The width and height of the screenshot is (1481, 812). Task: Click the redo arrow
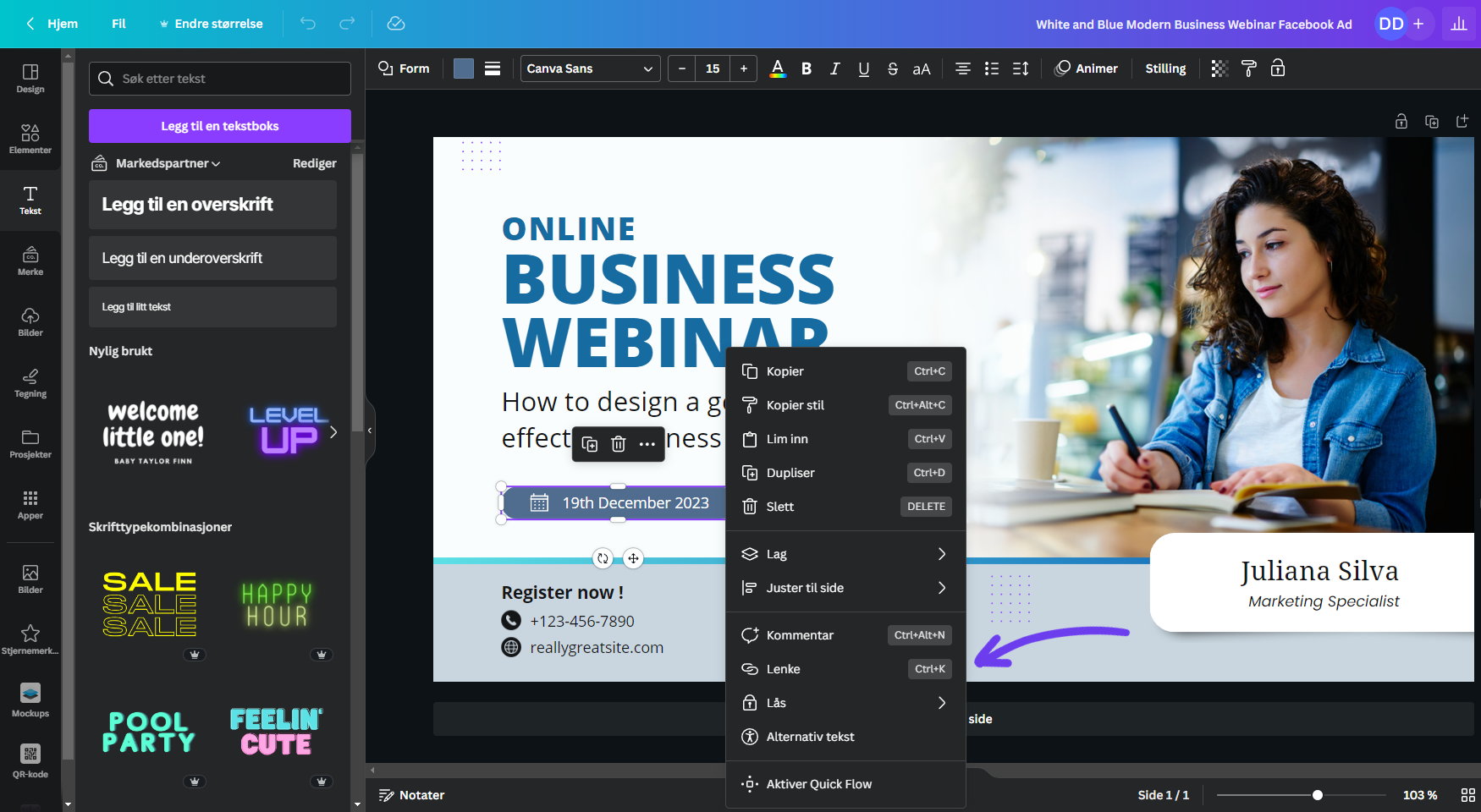[x=347, y=24]
